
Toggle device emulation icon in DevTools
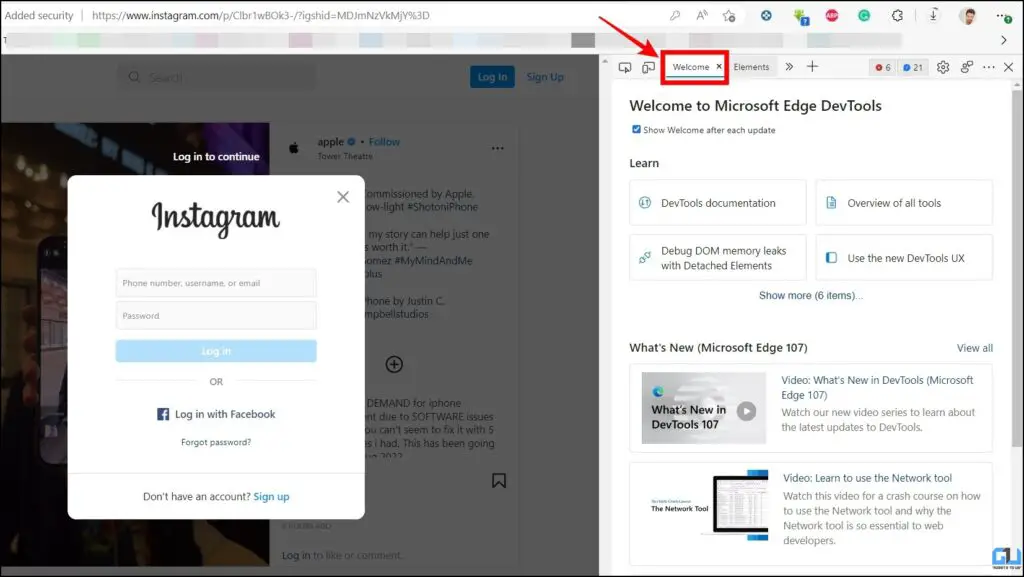coord(648,67)
